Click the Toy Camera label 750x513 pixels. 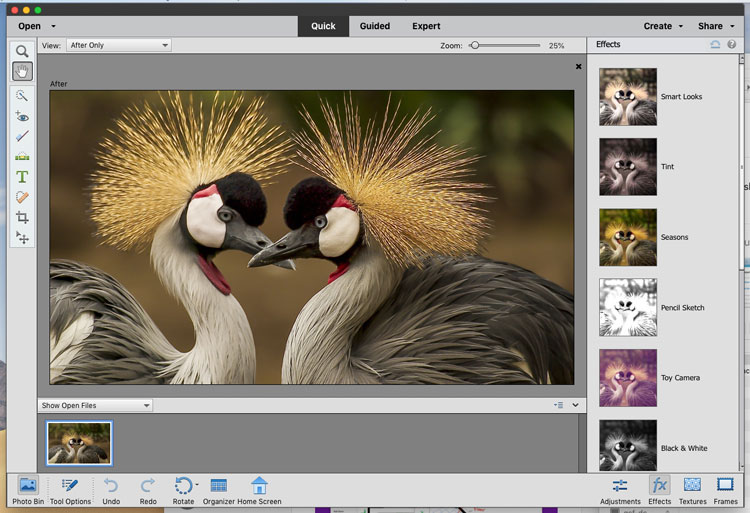click(x=680, y=378)
